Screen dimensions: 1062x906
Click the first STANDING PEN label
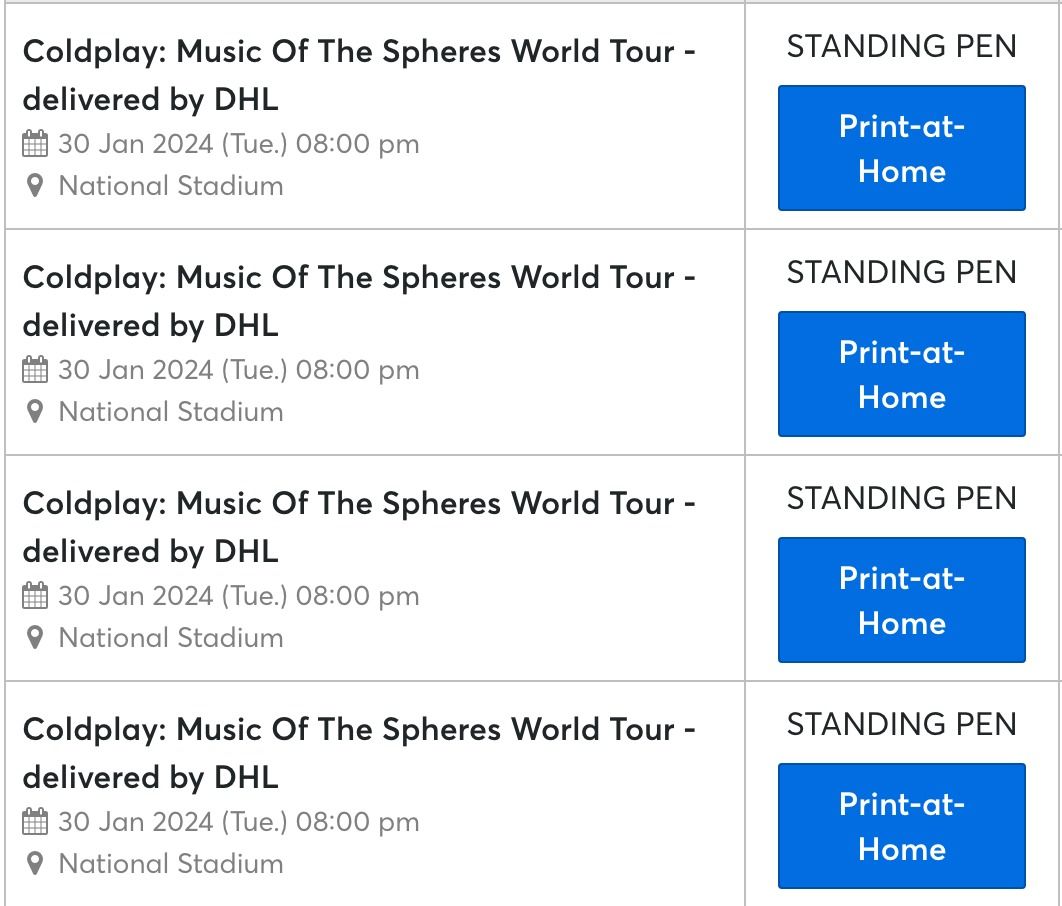pyautogui.click(x=900, y=46)
